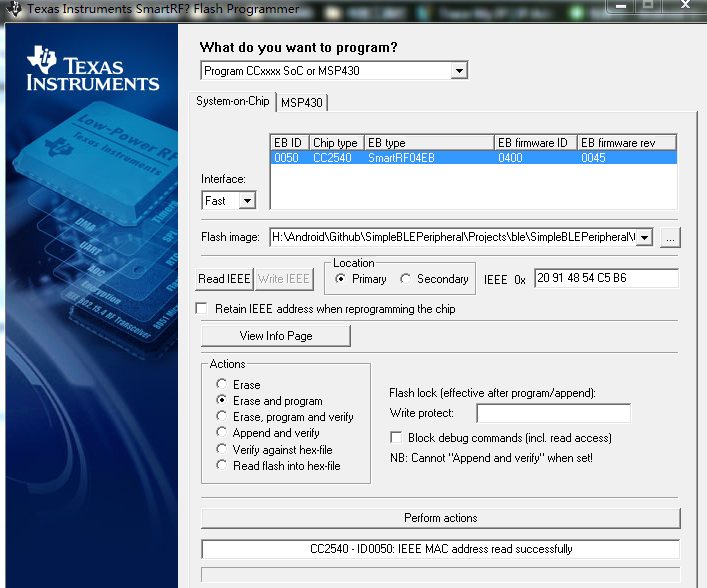Switch to the MSP430 tab
The height and width of the screenshot is (588, 707).
[x=302, y=103]
